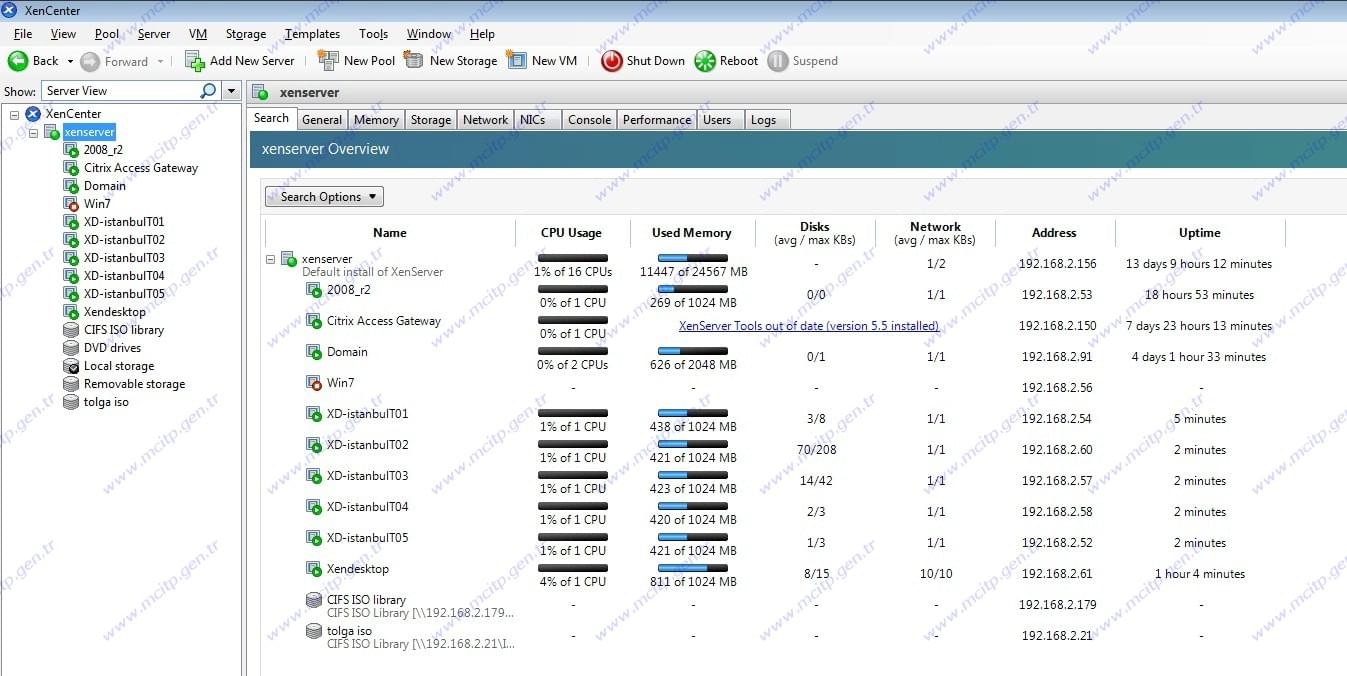Image resolution: width=1347 pixels, height=676 pixels.
Task: Select XD-istanbulT05 in the tree
Action: coord(124,294)
